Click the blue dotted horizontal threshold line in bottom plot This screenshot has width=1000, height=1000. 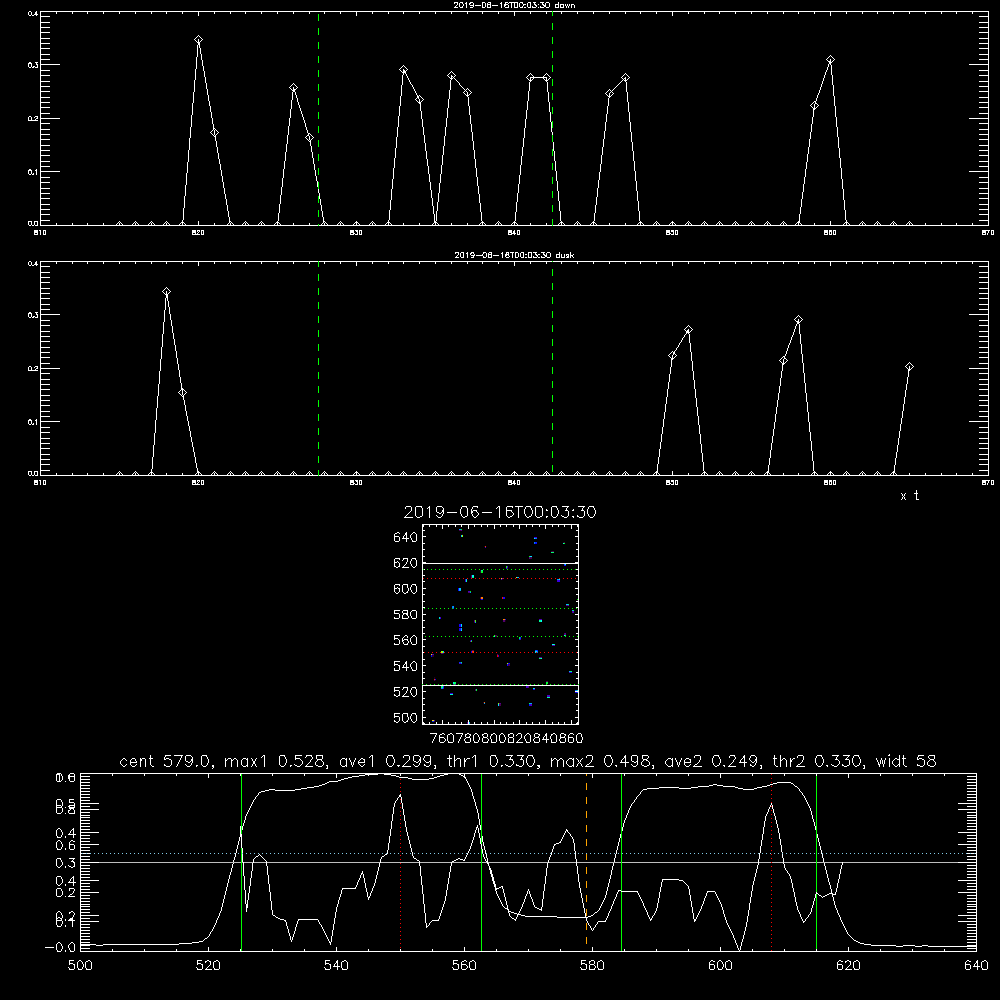coord(528,853)
